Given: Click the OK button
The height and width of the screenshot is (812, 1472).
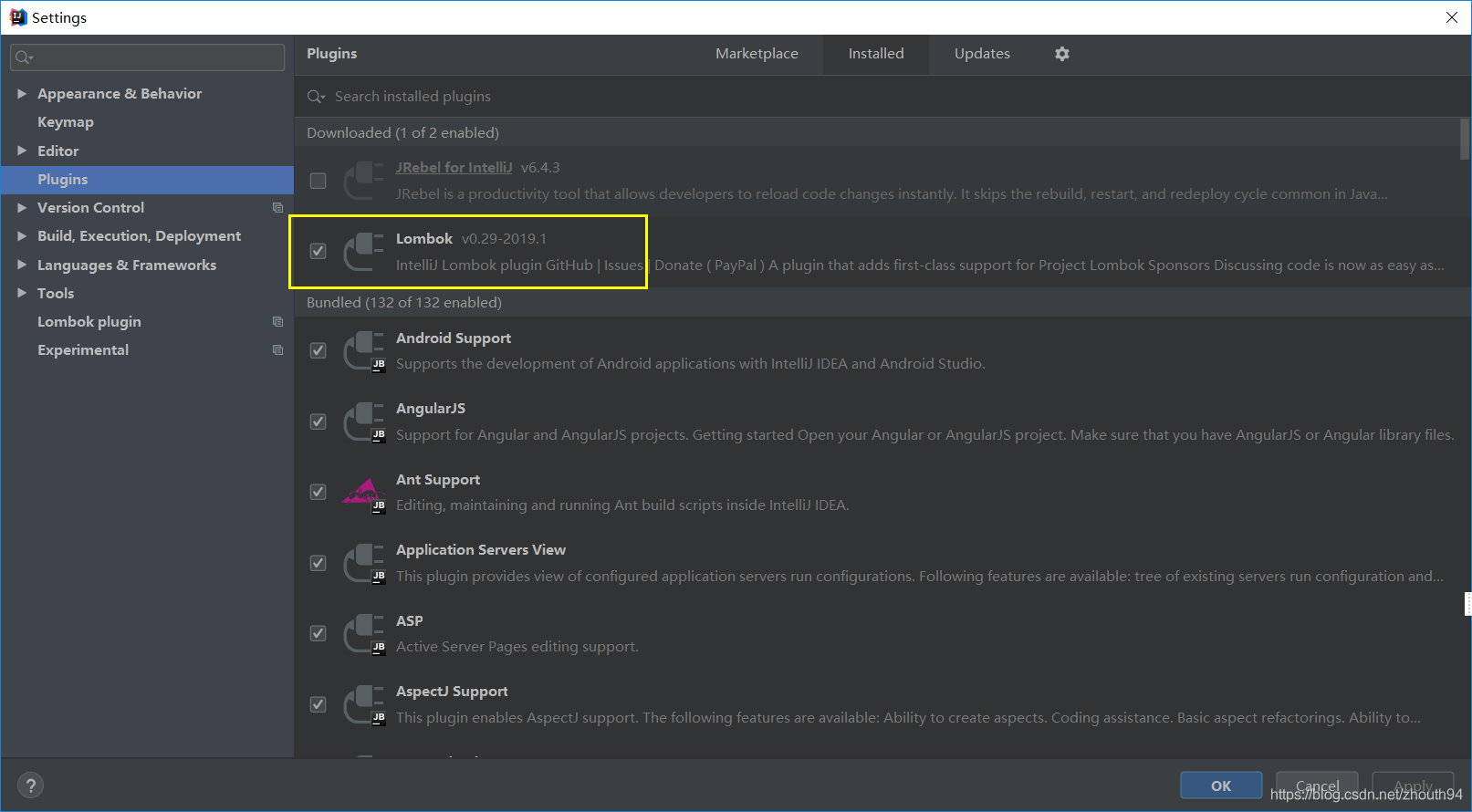Looking at the screenshot, I should coord(1221,786).
